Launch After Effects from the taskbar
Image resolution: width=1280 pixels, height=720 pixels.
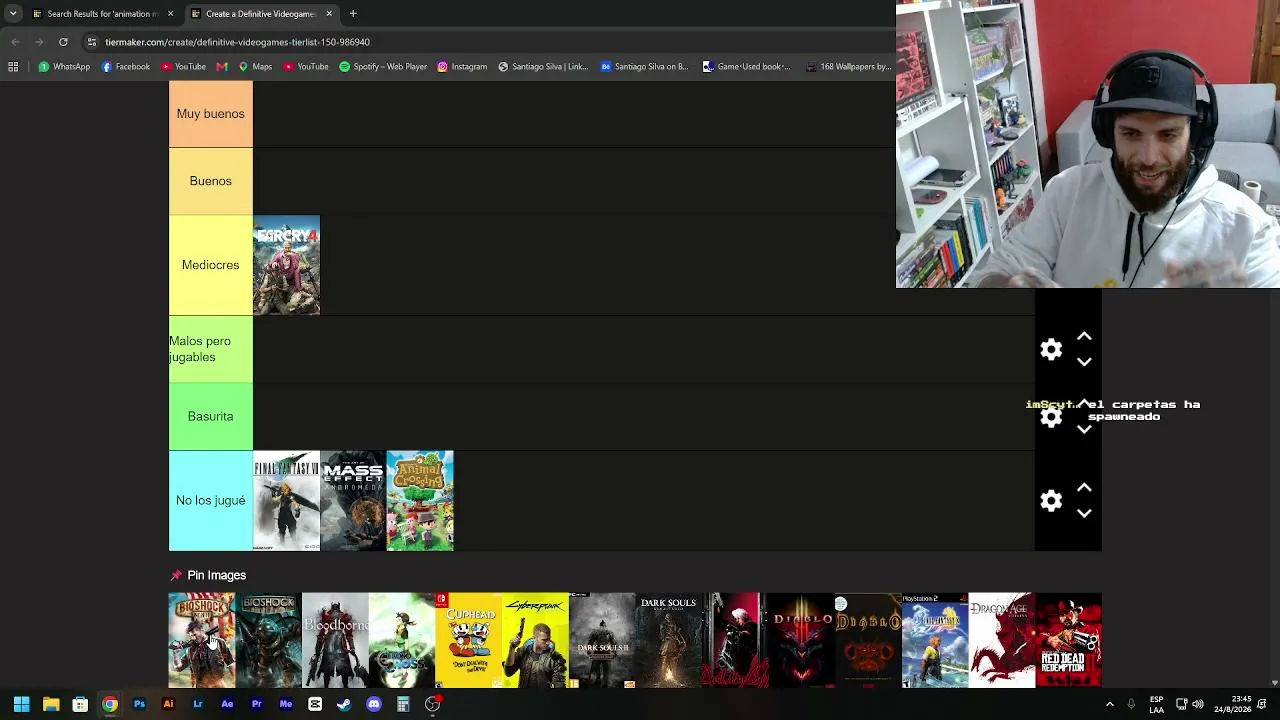227,704
